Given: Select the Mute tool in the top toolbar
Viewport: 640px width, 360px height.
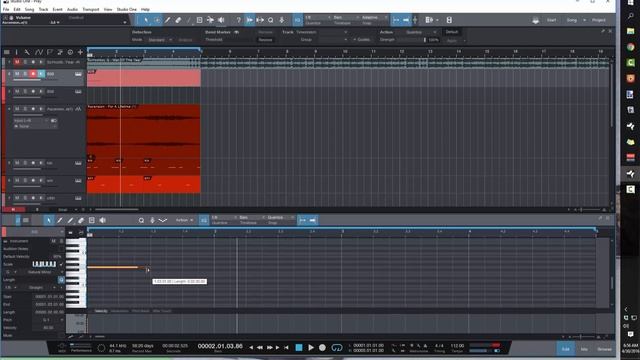Looking at the screenshot, I should pos(200,20).
